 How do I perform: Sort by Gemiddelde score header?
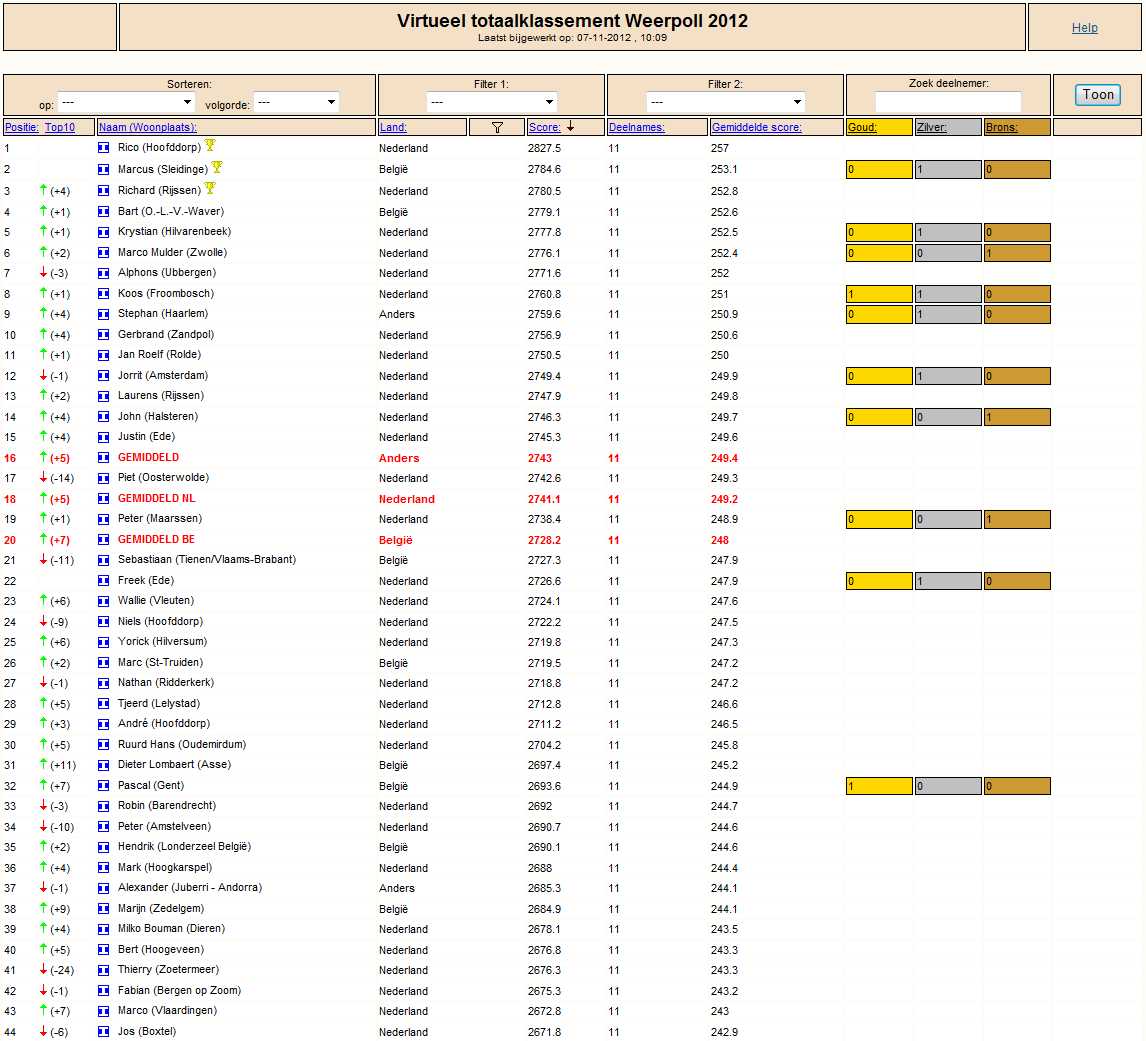[x=756, y=127]
